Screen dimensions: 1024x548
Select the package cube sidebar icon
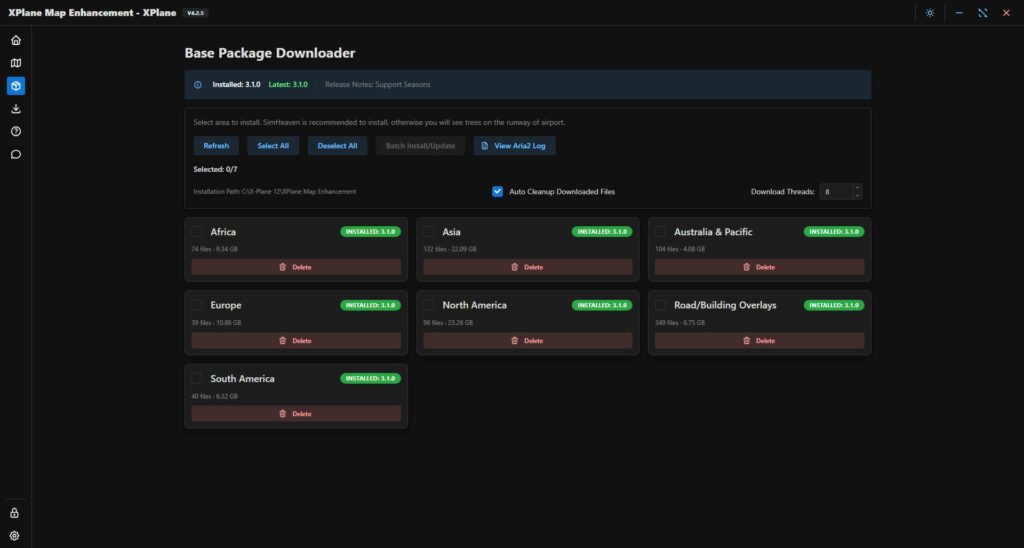click(x=15, y=86)
